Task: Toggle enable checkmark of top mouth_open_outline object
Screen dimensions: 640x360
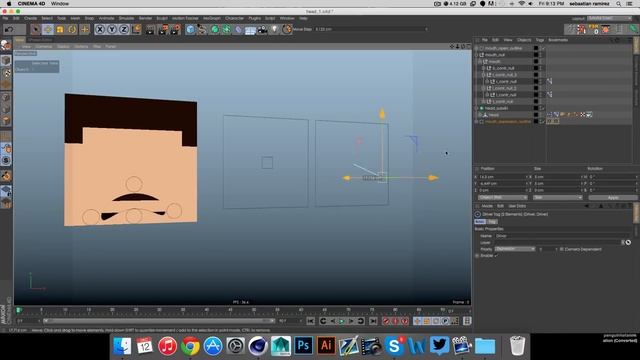Action: tap(543, 48)
